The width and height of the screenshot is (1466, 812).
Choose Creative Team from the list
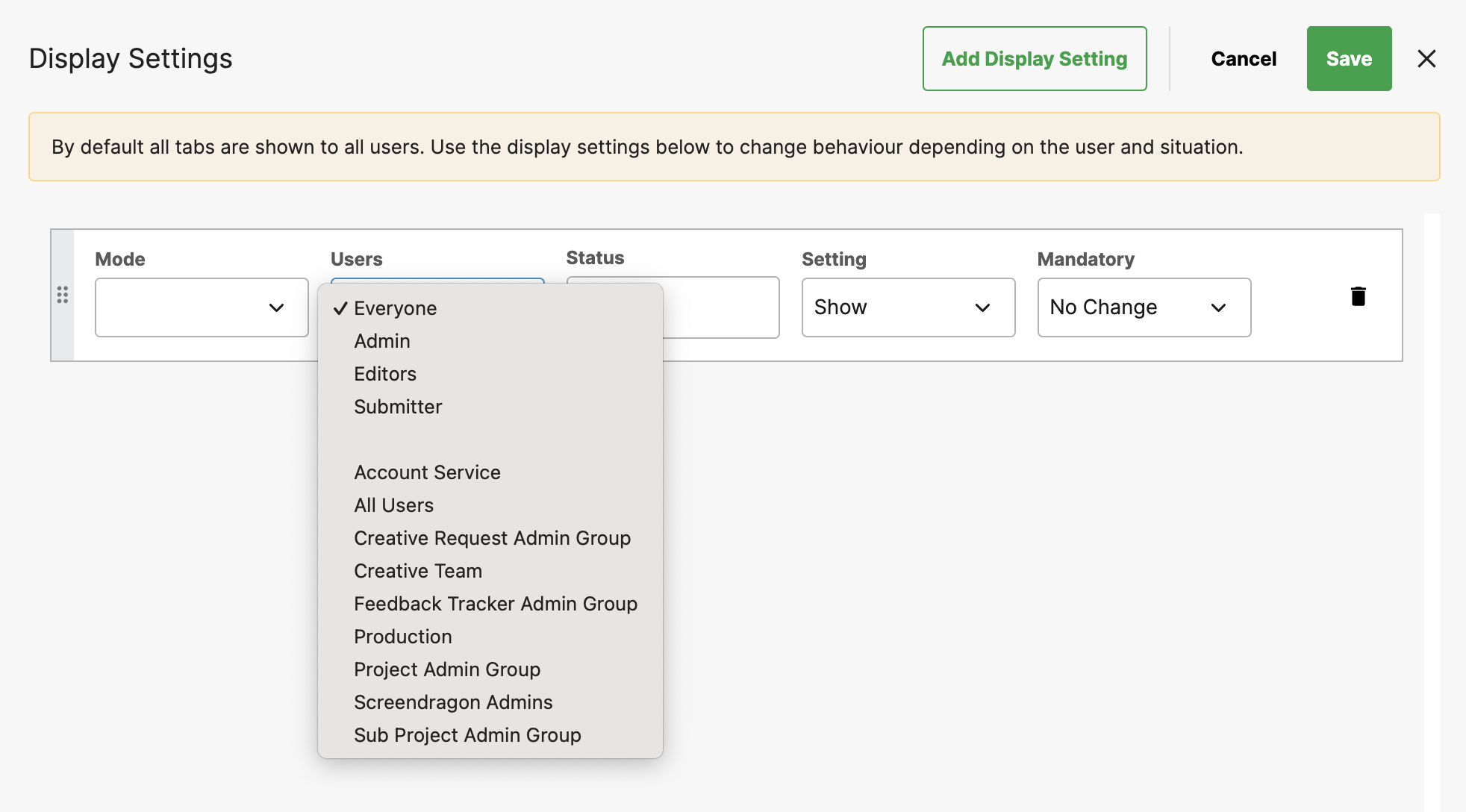click(418, 571)
